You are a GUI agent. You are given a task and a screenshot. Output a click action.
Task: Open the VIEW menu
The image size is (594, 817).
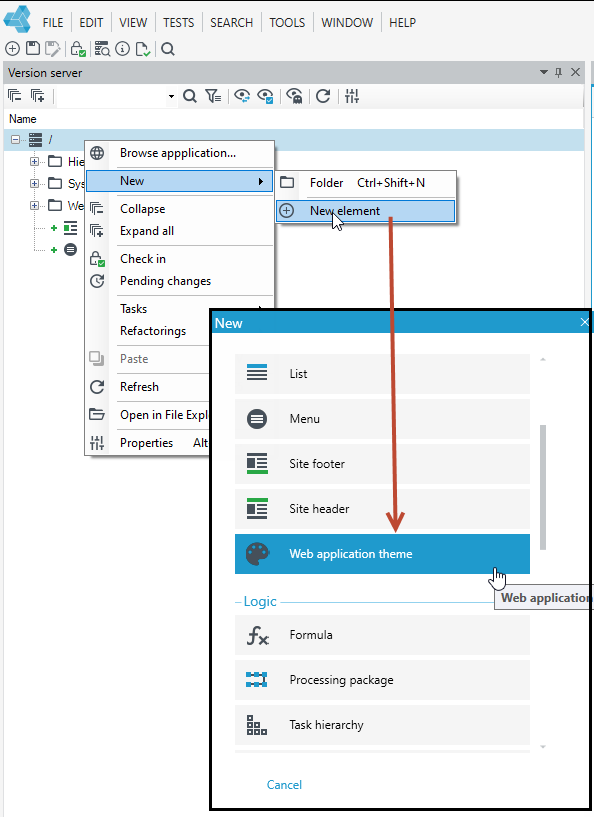133,22
